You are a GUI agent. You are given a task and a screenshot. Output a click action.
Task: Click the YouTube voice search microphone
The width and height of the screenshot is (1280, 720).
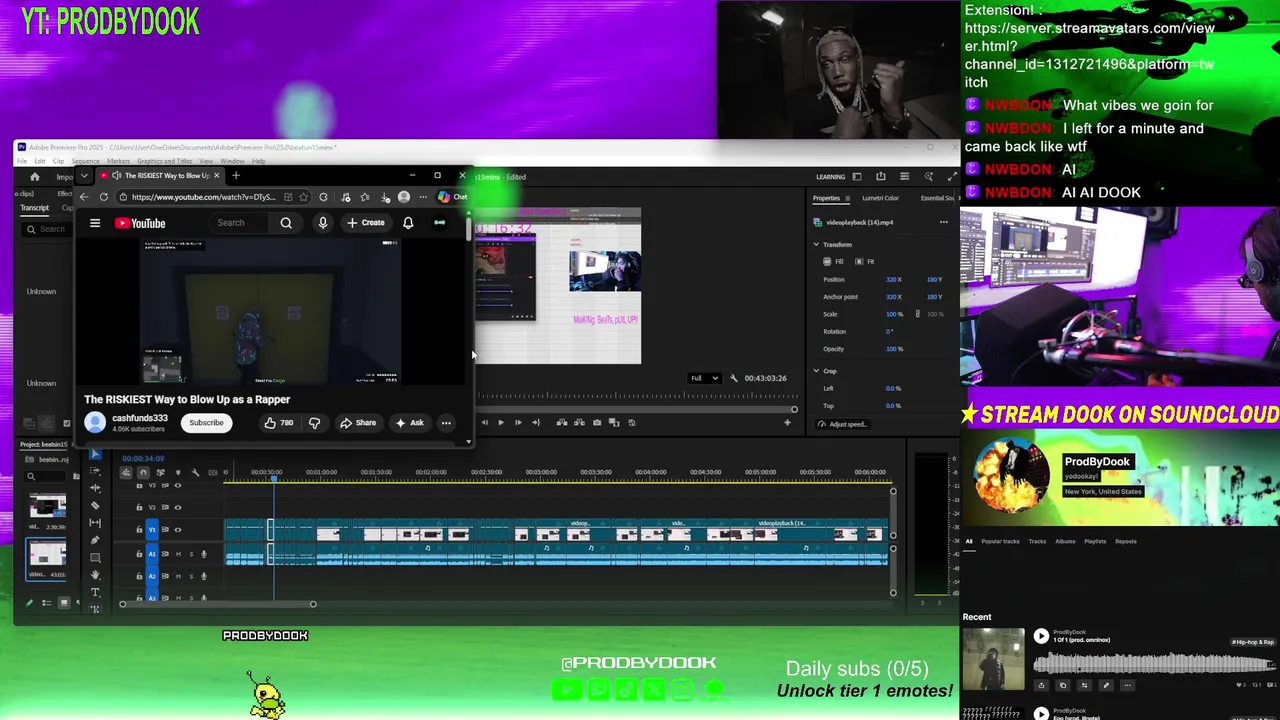[322, 223]
